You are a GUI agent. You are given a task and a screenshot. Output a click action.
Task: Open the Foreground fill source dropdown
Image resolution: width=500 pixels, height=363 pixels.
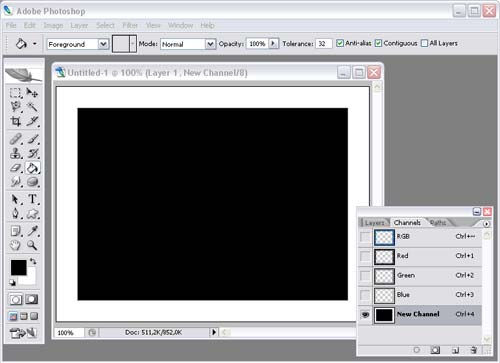103,44
